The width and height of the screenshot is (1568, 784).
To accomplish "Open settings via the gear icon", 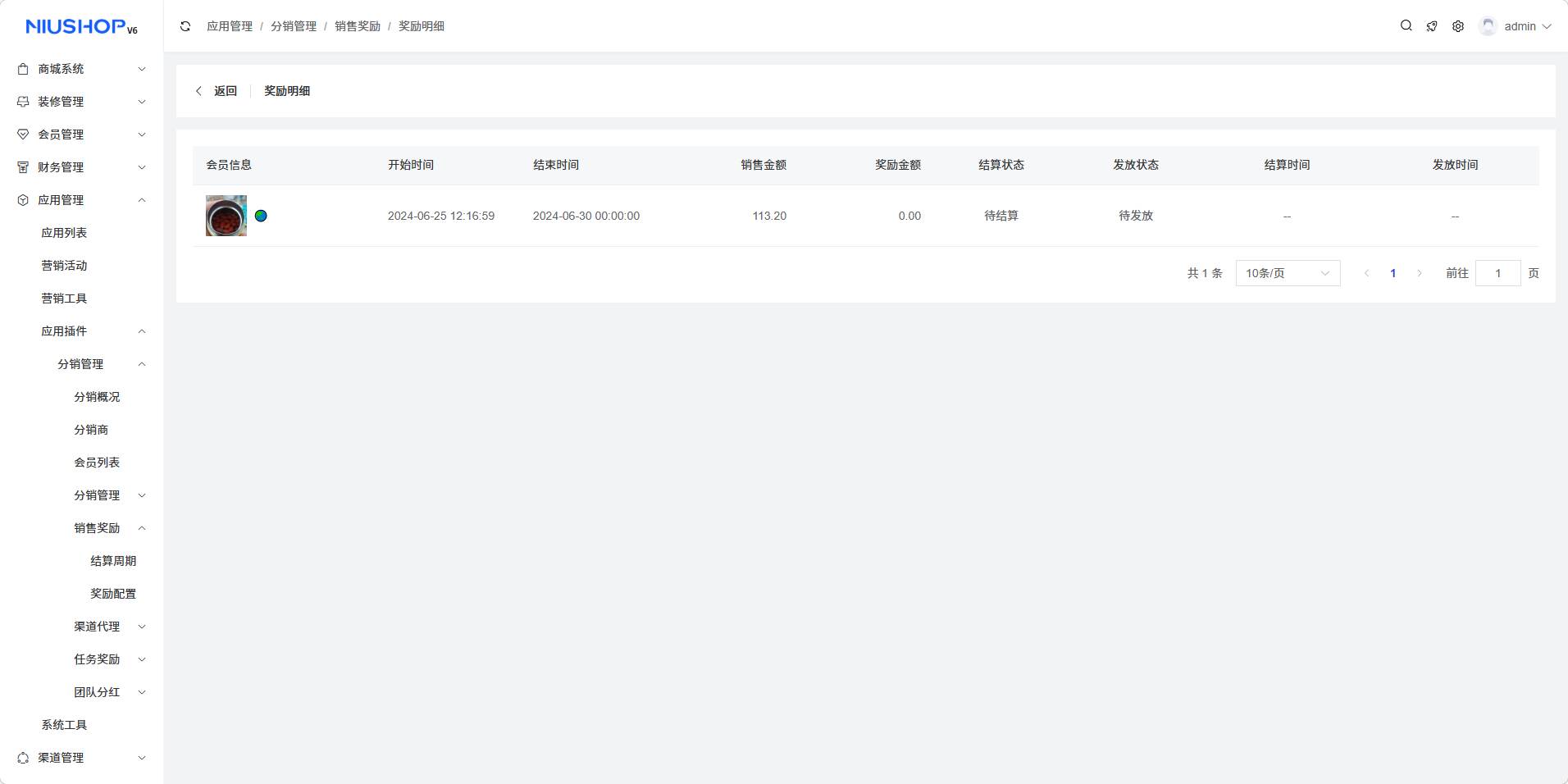I will point(1458,26).
